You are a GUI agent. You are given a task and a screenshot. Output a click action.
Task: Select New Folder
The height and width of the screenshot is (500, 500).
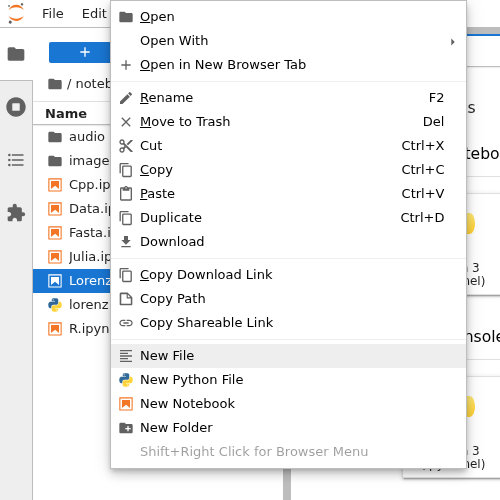288,428
